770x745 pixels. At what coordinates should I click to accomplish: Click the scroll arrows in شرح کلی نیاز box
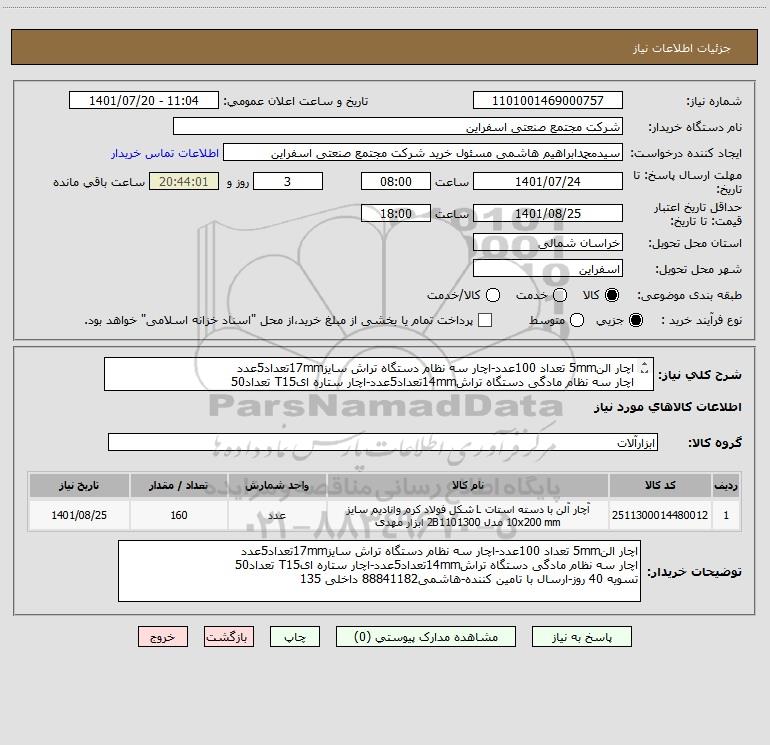645,367
